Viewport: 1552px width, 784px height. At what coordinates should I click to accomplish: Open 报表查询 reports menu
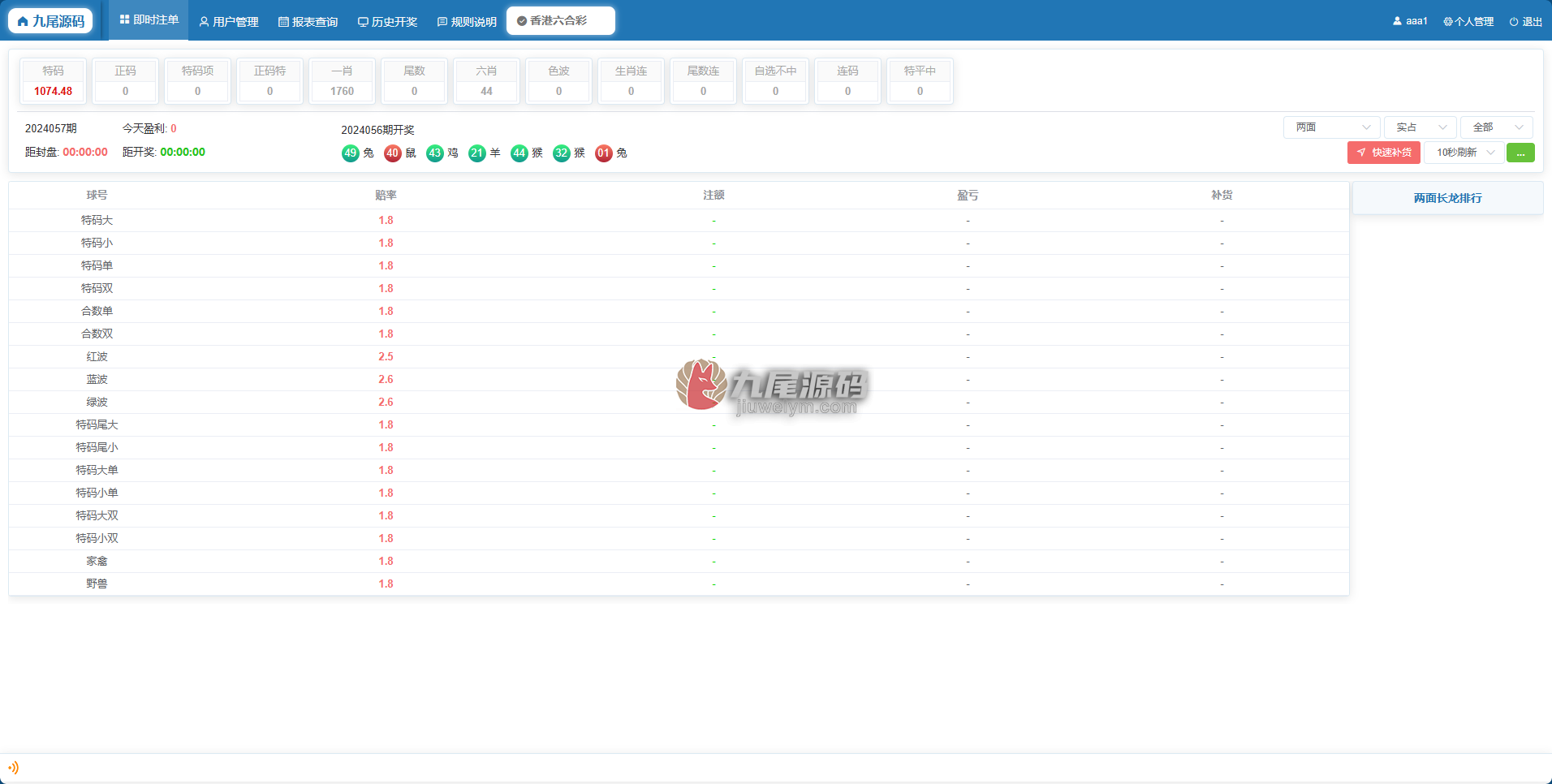(308, 22)
